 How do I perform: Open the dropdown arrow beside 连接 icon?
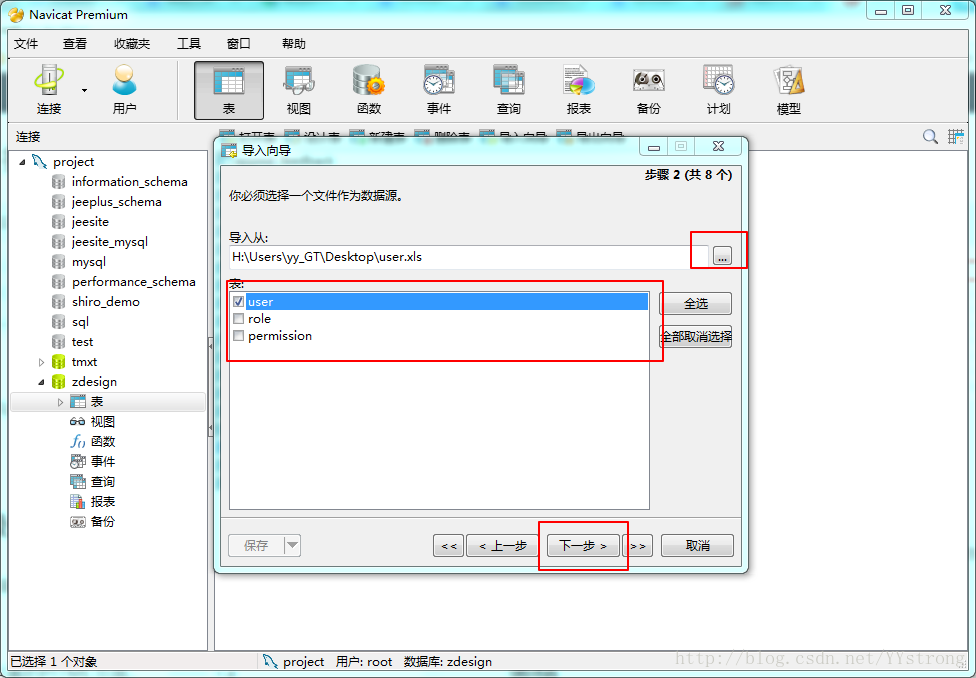pos(84,91)
